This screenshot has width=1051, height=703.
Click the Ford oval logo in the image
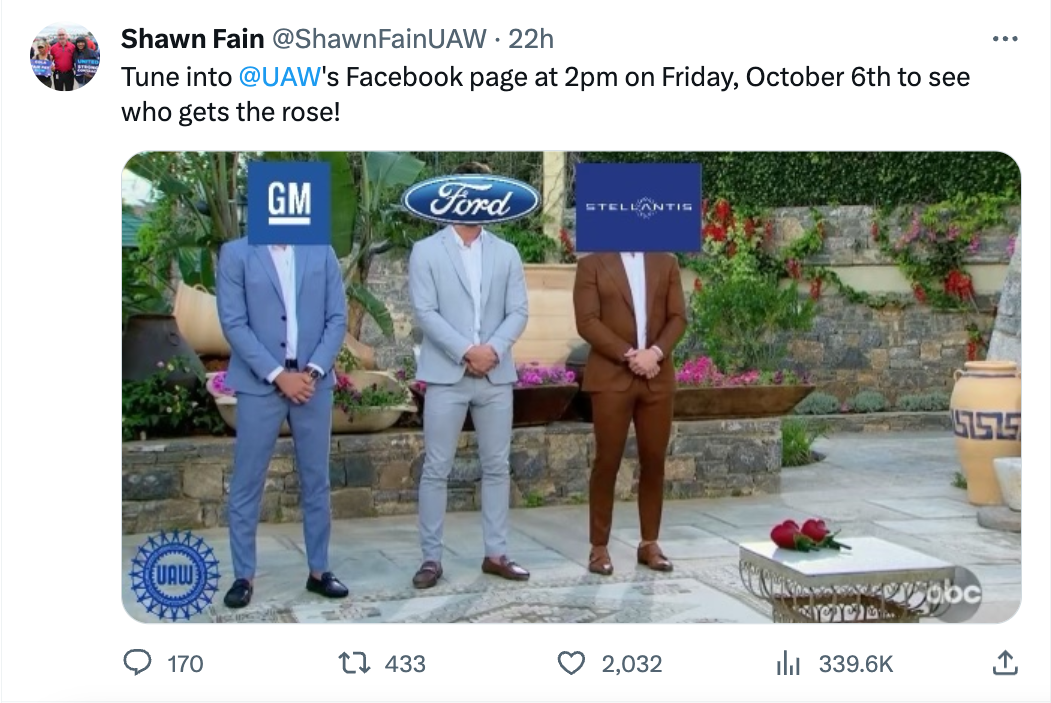[471, 199]
